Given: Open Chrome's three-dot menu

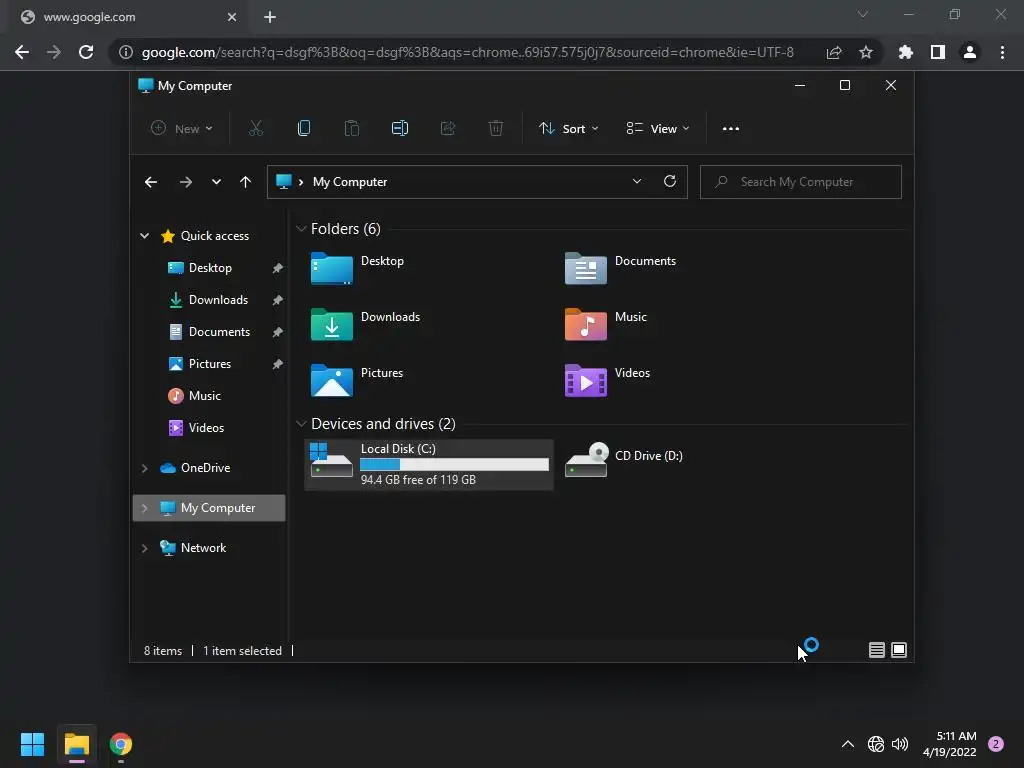Looking at the screenshot, I should [1002, 52].
